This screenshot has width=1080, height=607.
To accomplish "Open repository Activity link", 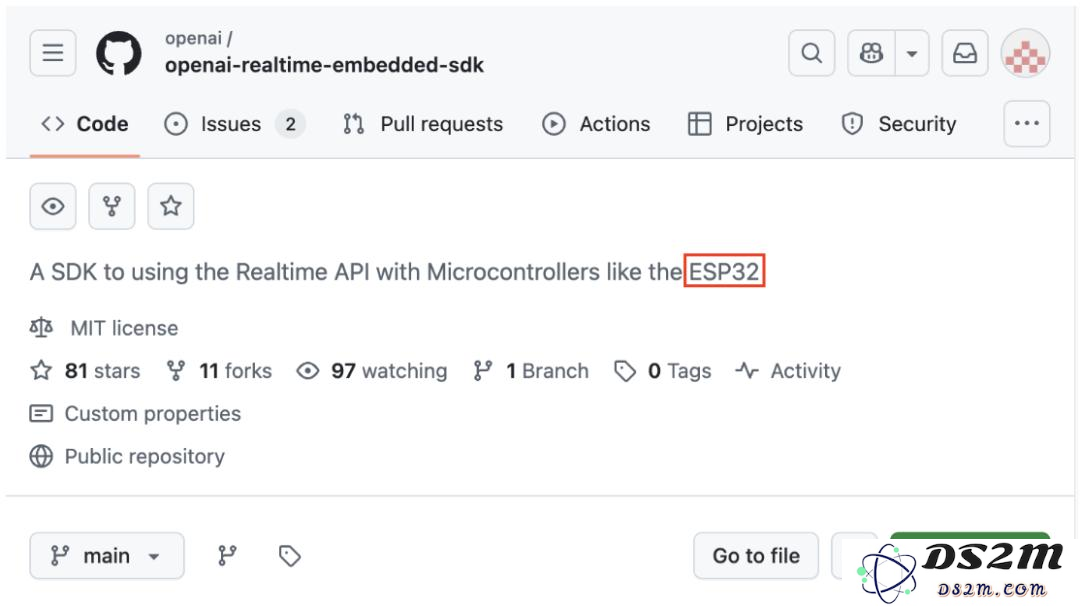I will point(788,371).
